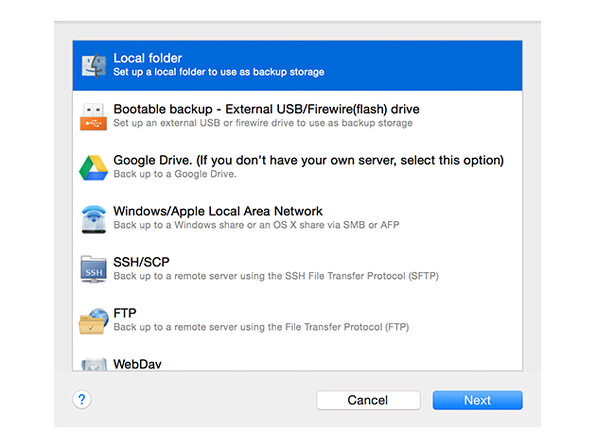
Task: Click 'Back up to a Windows share' description
Action: 256,225
